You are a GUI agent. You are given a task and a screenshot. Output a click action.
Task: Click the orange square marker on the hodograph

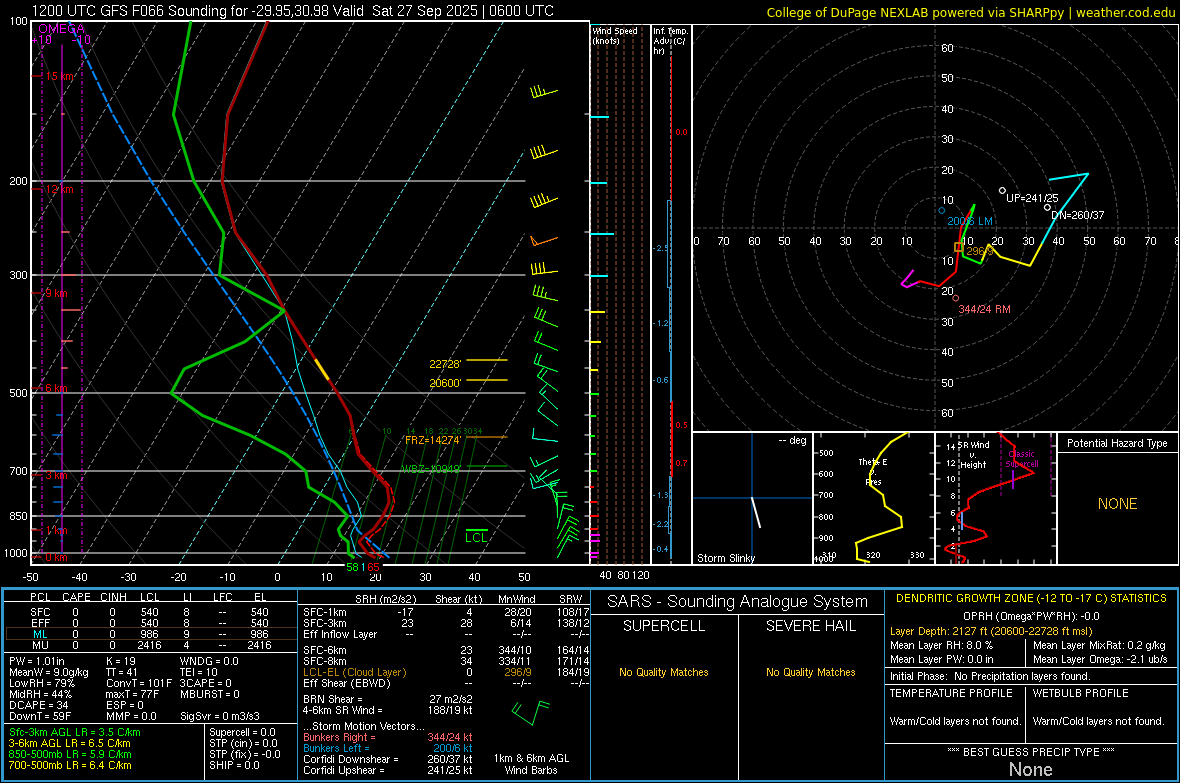point(959,247)
